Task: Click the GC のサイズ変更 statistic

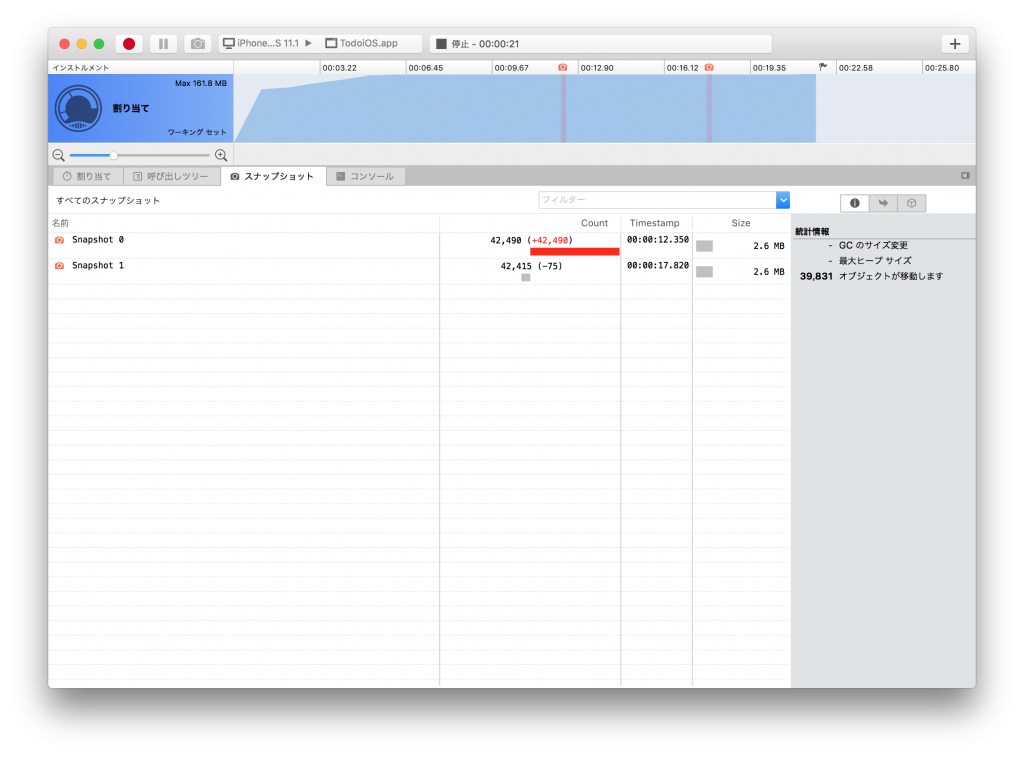Action: coord(873,246)
